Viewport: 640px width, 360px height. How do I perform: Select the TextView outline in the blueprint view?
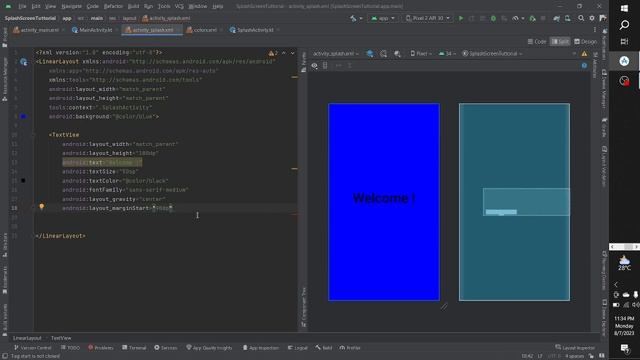point(526,202)
